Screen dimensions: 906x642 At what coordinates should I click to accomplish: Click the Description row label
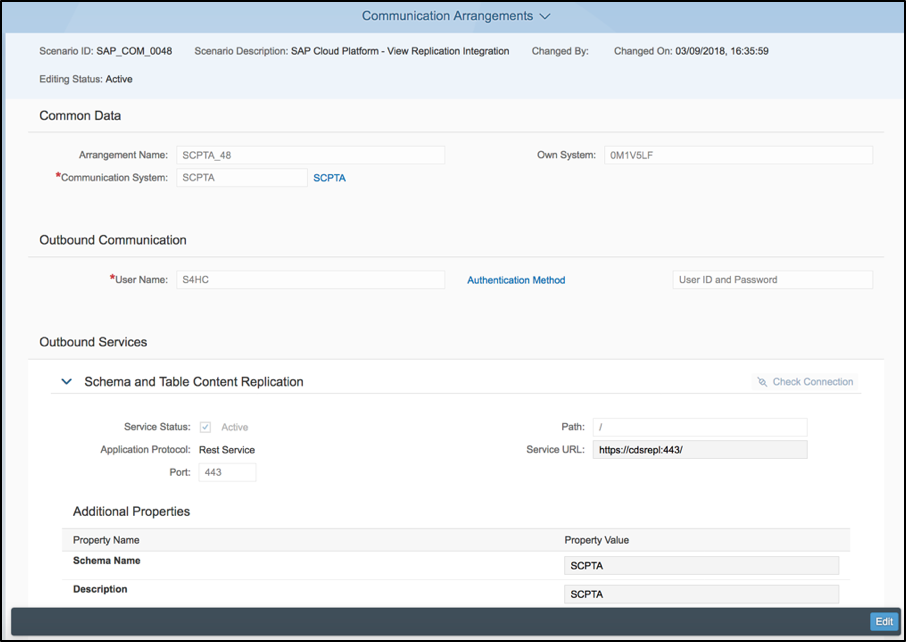coord(100,589)
